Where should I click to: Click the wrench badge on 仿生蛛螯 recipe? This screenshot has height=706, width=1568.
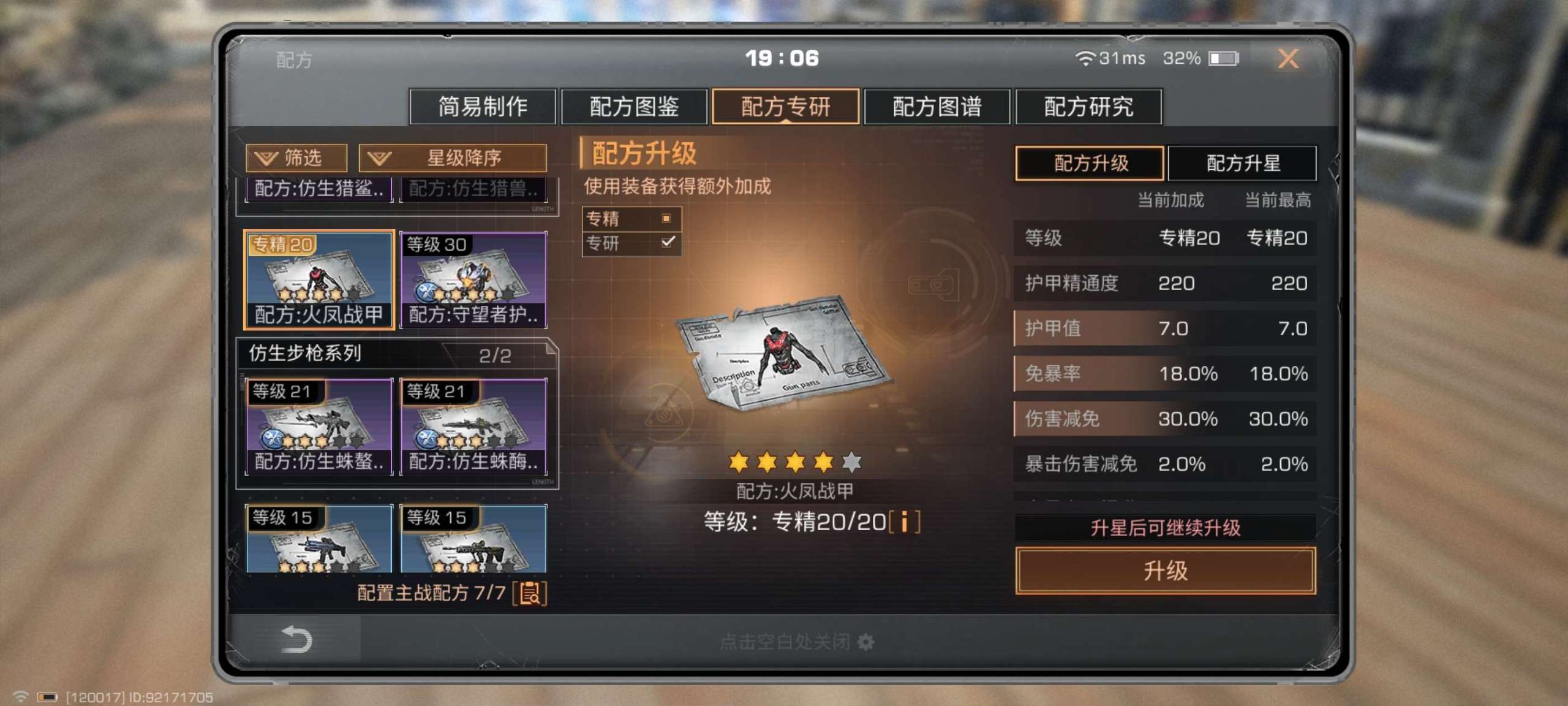[x=272, y=438]
